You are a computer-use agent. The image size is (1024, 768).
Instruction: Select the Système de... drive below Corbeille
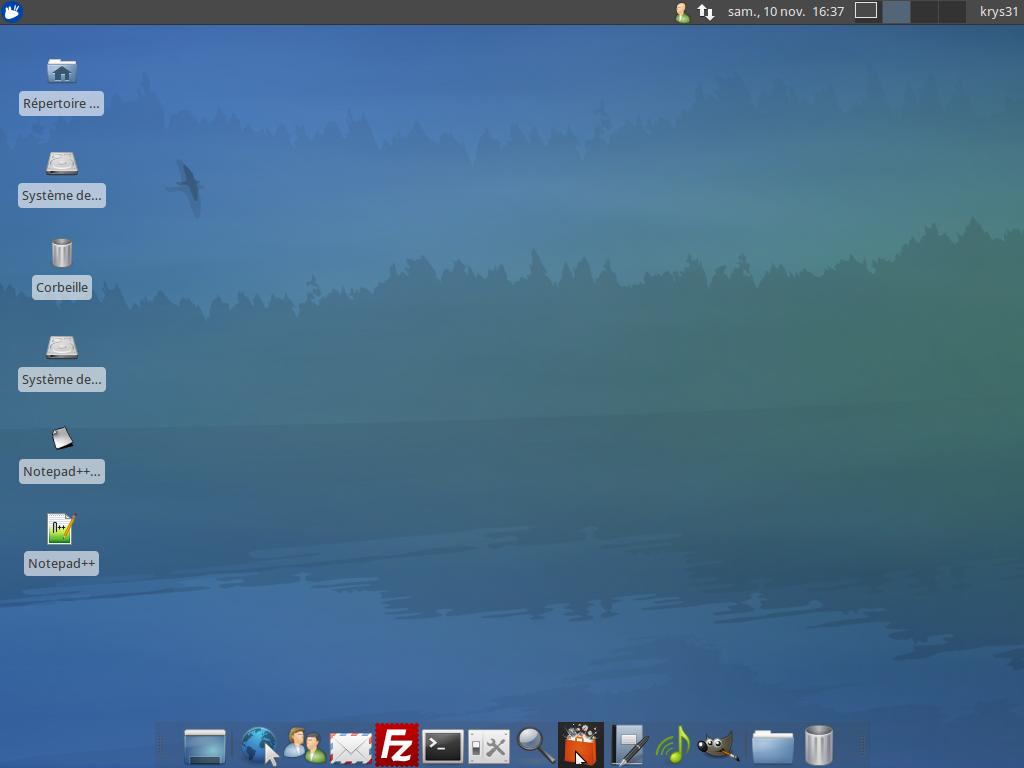point(61,347)
